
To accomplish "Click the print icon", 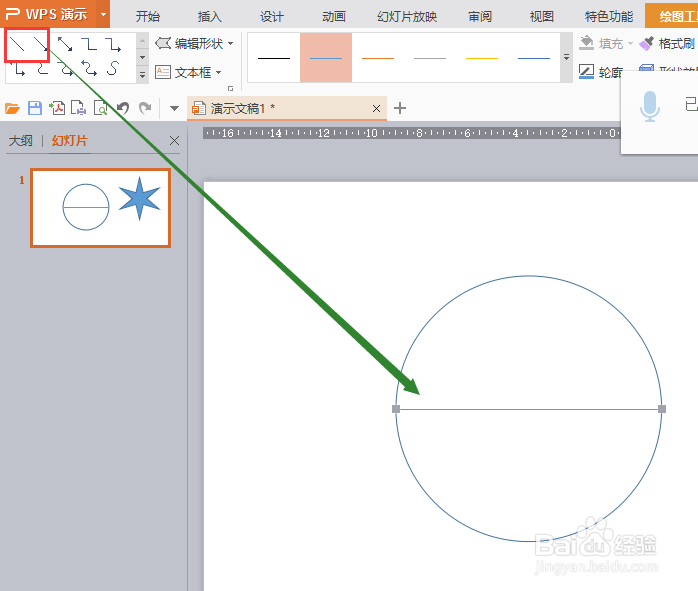I will coord(79,108).
